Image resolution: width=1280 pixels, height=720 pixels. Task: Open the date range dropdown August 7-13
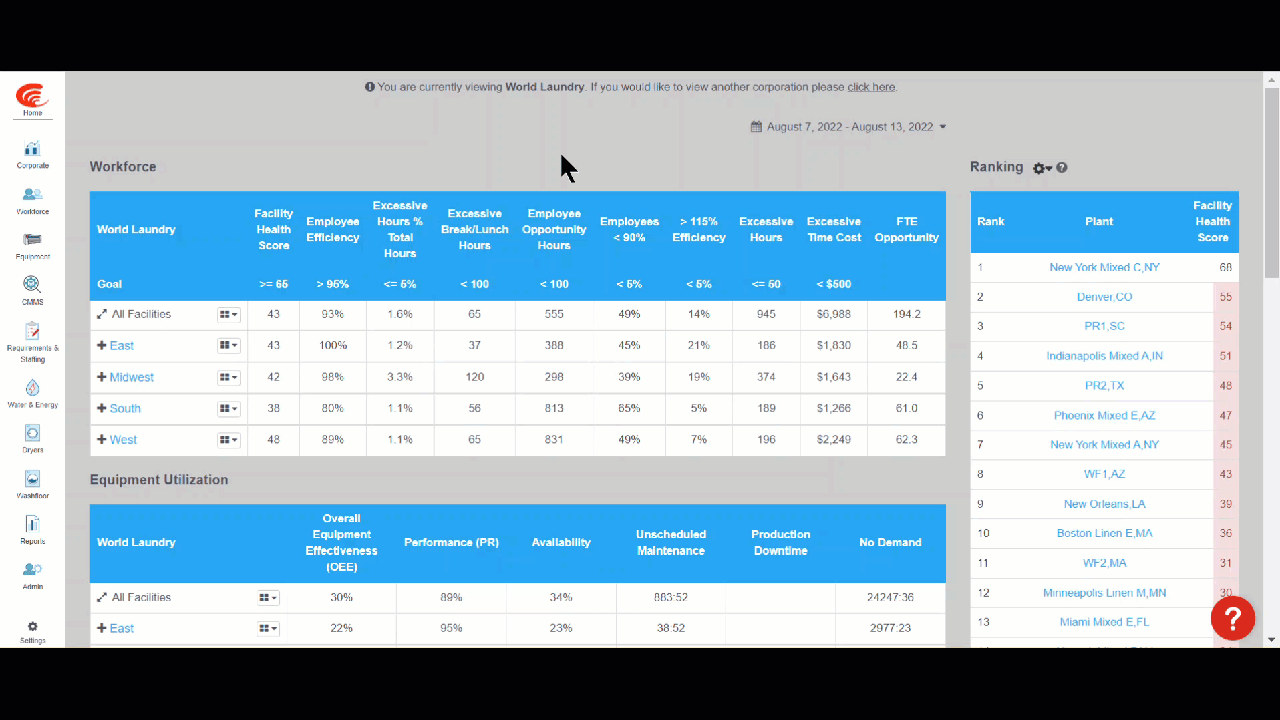pyautogui.click(x=848, y=127)
